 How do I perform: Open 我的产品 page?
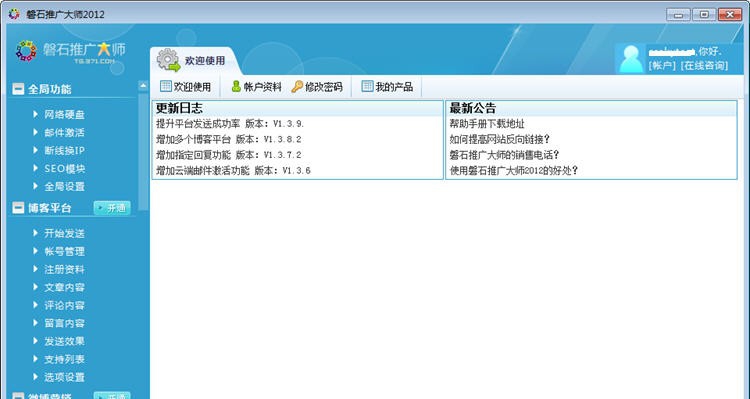point(387,87)
